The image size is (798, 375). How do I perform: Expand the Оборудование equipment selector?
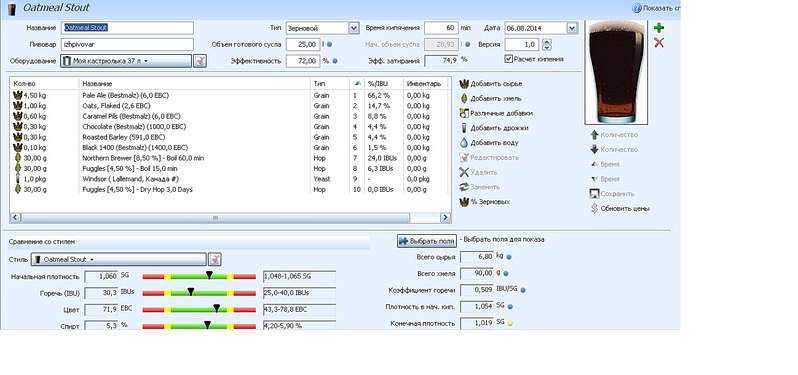tap(126, 61)
